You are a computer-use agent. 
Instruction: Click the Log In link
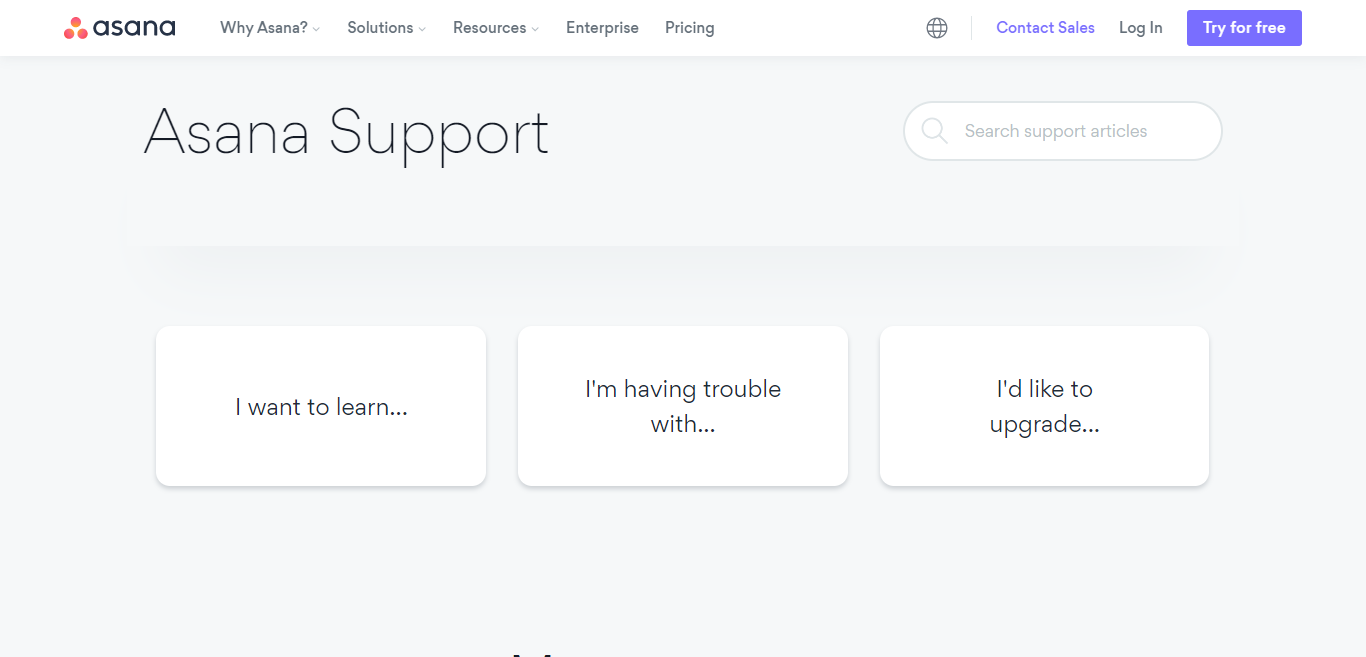pyautogui.click(x=1141, y=28)
